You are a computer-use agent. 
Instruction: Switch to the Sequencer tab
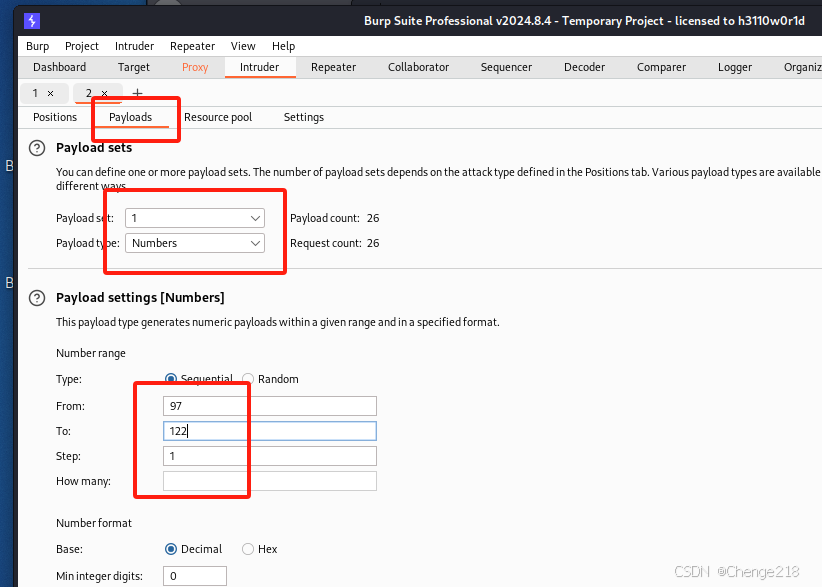[x=506, y=67]
